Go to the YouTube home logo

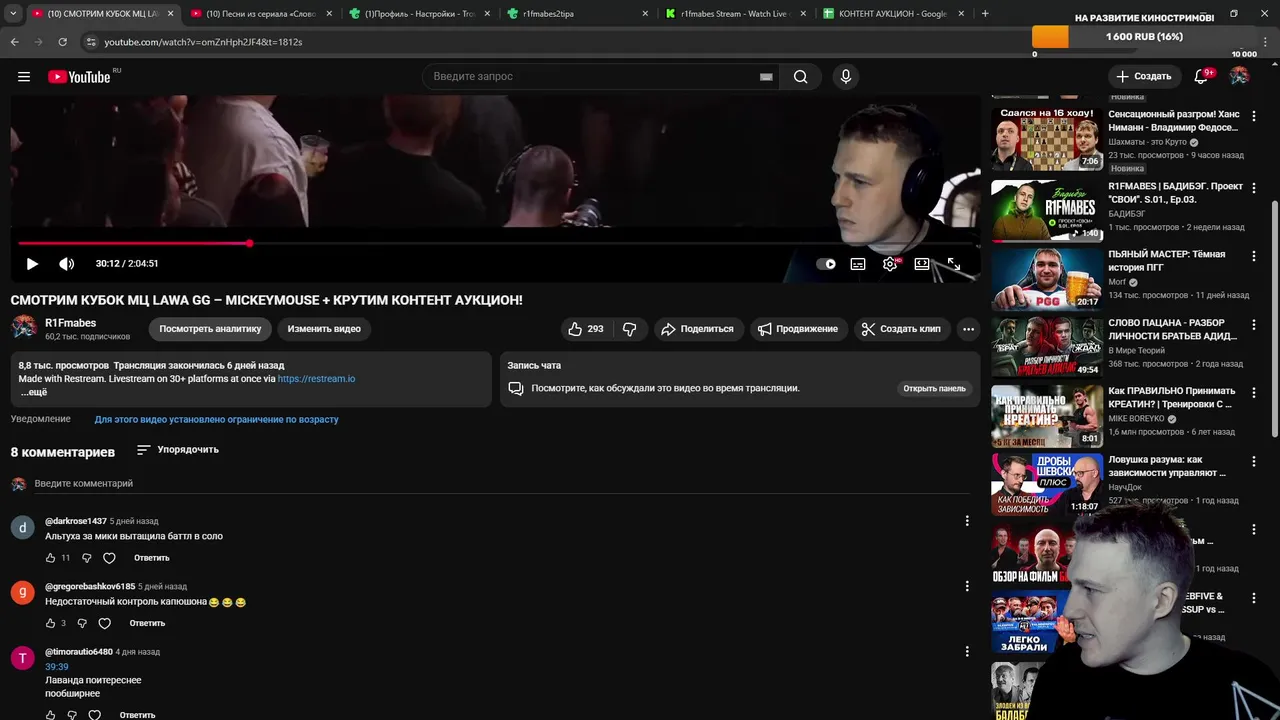click(79, 77)
